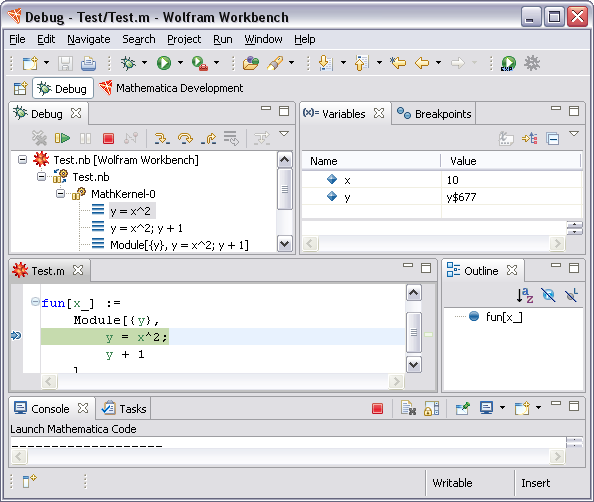This screenshot has width=594, height=502.
Task: Click editor vertical scrollbar up arrow
Action: coord(414,293)
